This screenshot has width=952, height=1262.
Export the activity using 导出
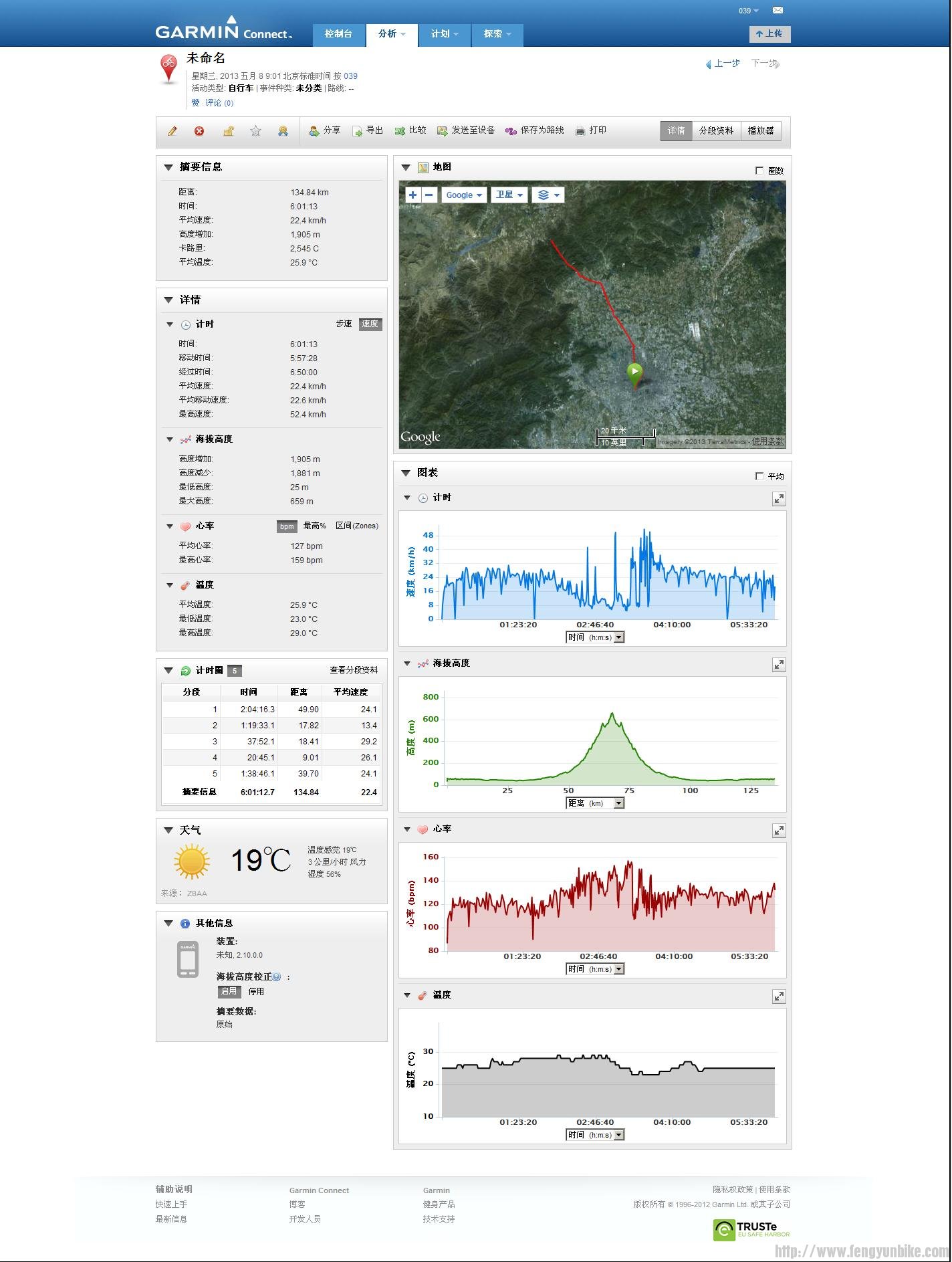point(368,130)
